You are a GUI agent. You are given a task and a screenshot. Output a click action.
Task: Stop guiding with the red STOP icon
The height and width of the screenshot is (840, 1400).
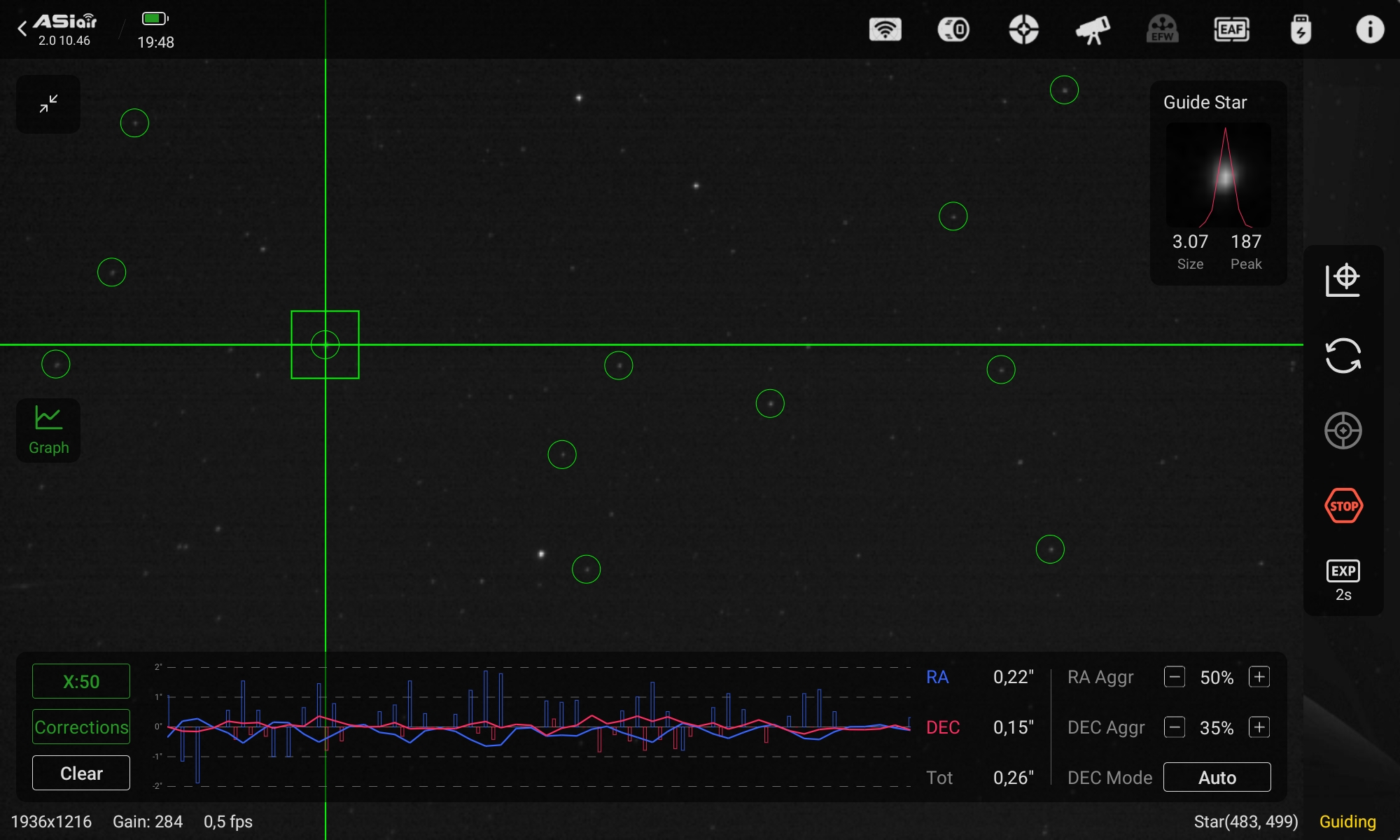point(1343,506)
